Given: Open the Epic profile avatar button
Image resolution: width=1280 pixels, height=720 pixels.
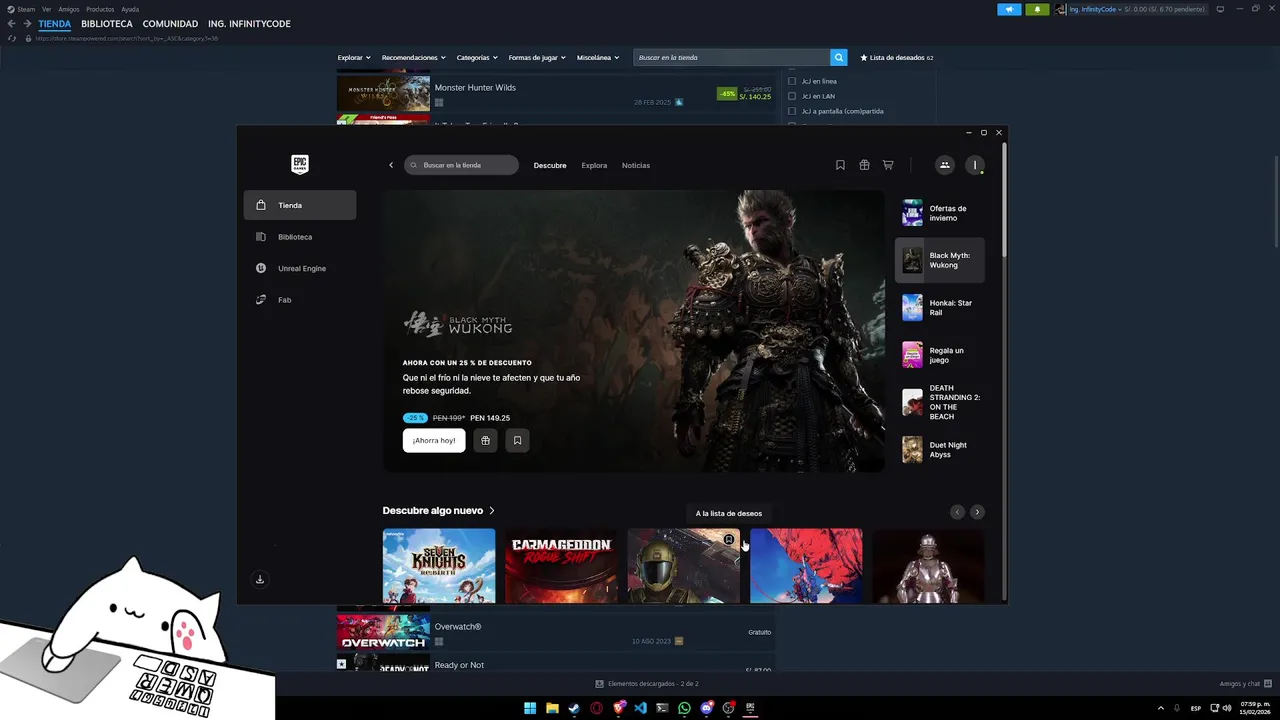Looking at the screenshot, I should 975,165.
